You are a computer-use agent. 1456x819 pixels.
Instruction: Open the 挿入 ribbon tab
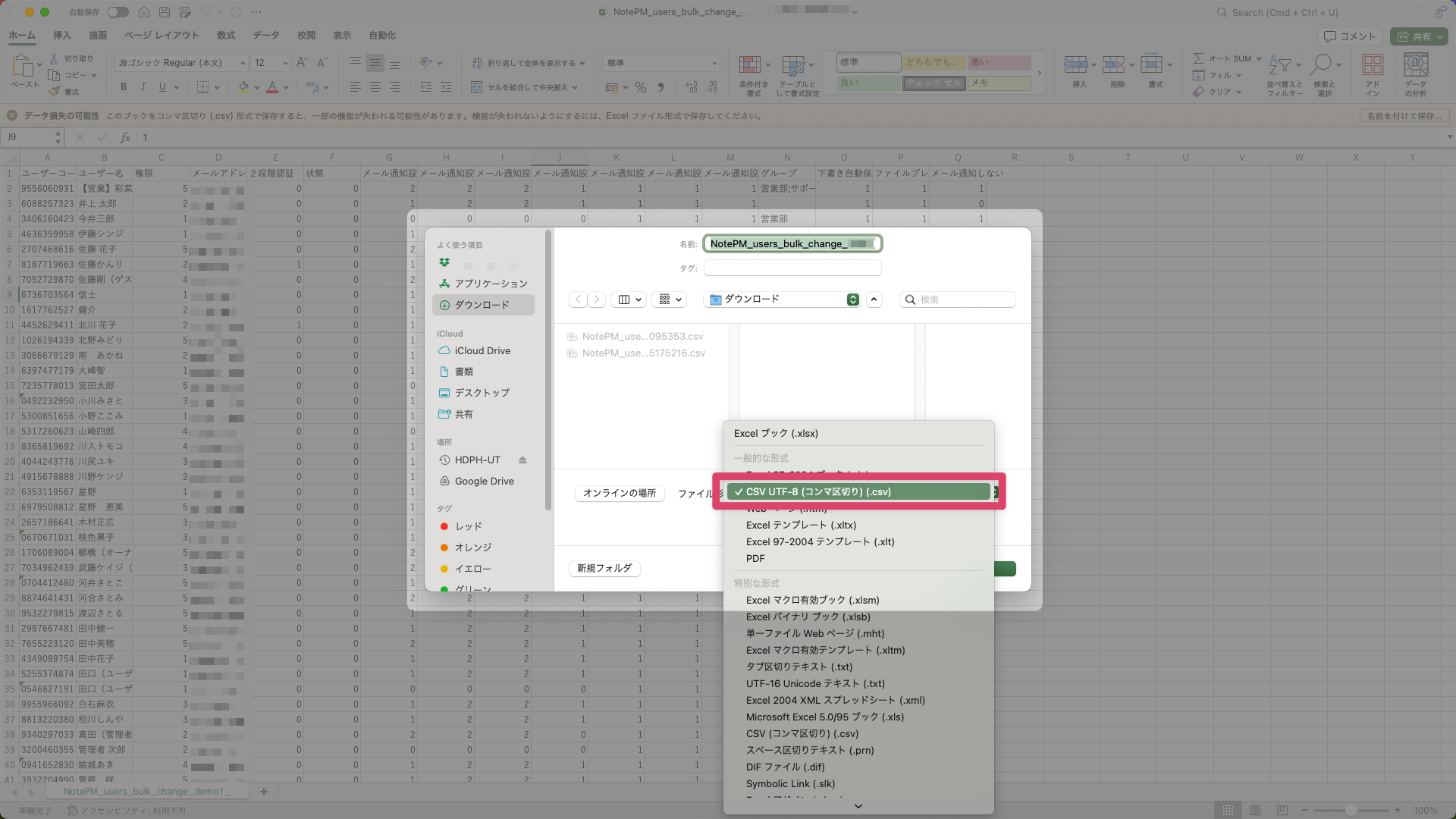click(x=62, y=36)
